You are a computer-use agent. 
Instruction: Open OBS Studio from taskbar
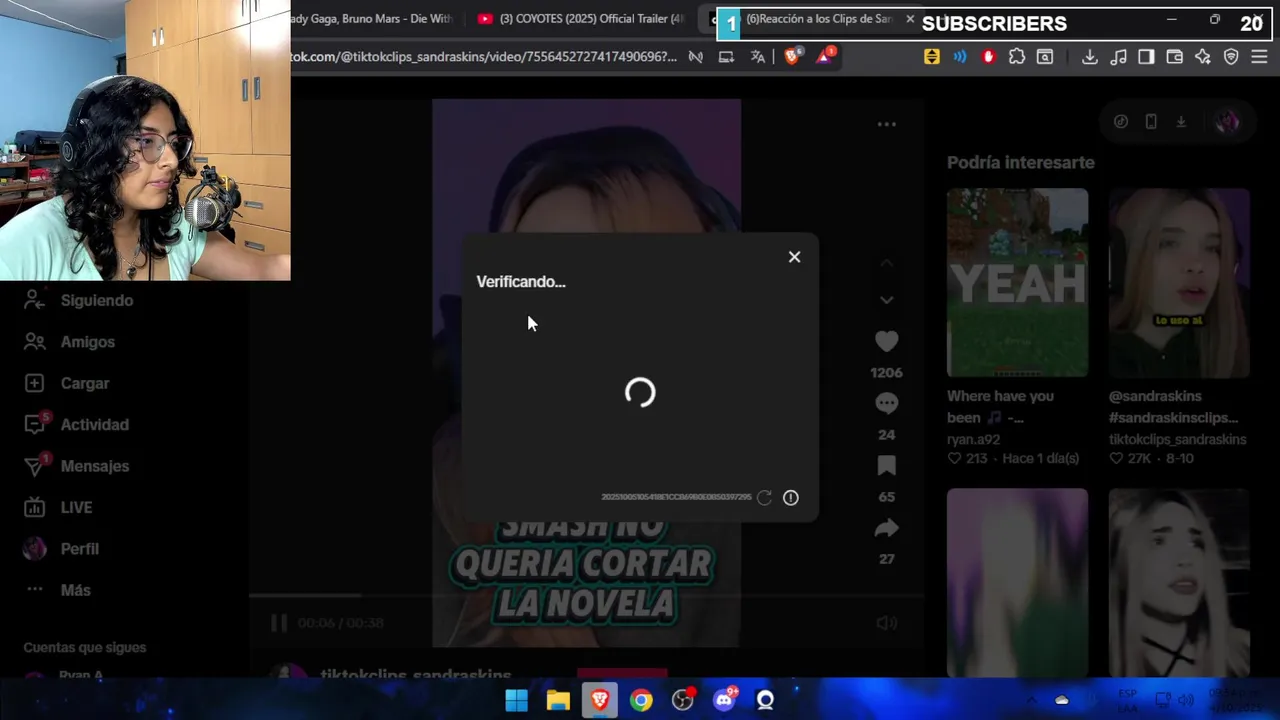[x=683, y=700]
